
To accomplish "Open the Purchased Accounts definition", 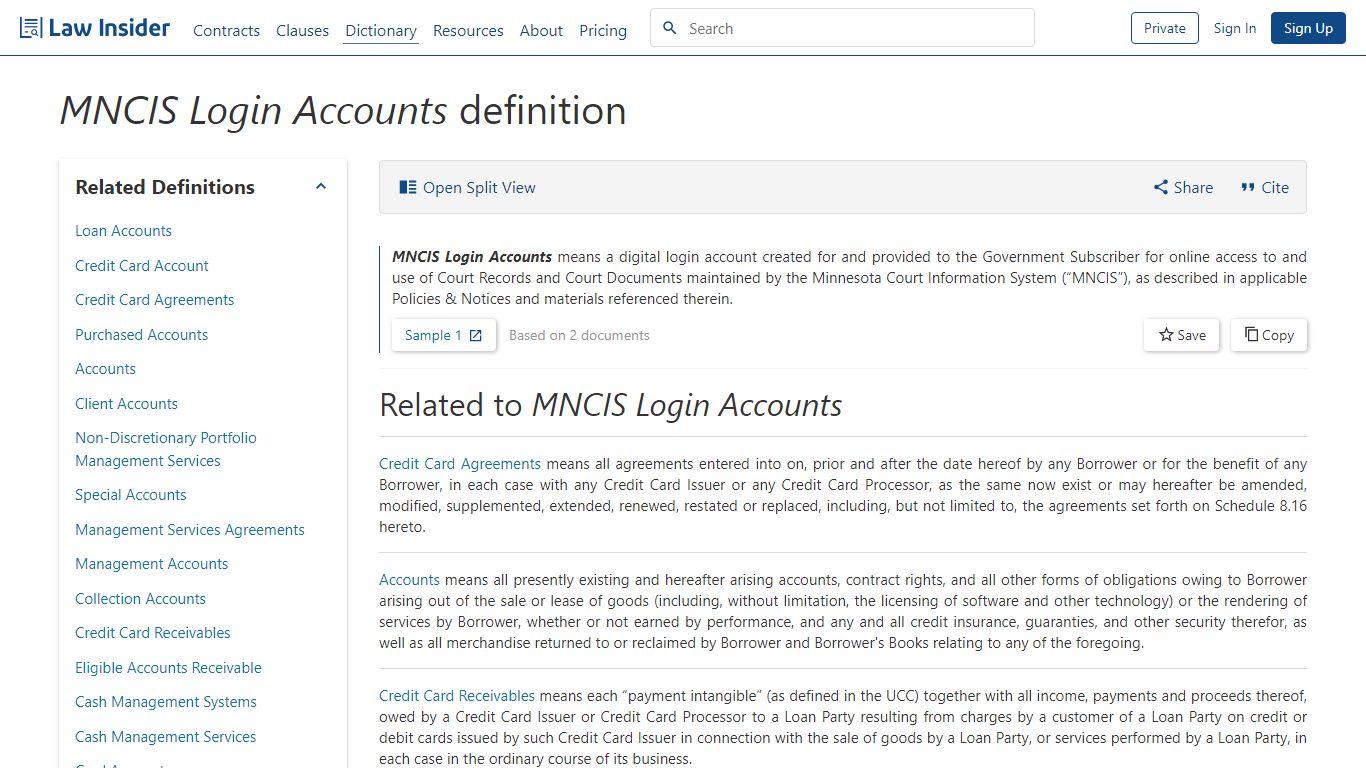I will coord(141,335).
